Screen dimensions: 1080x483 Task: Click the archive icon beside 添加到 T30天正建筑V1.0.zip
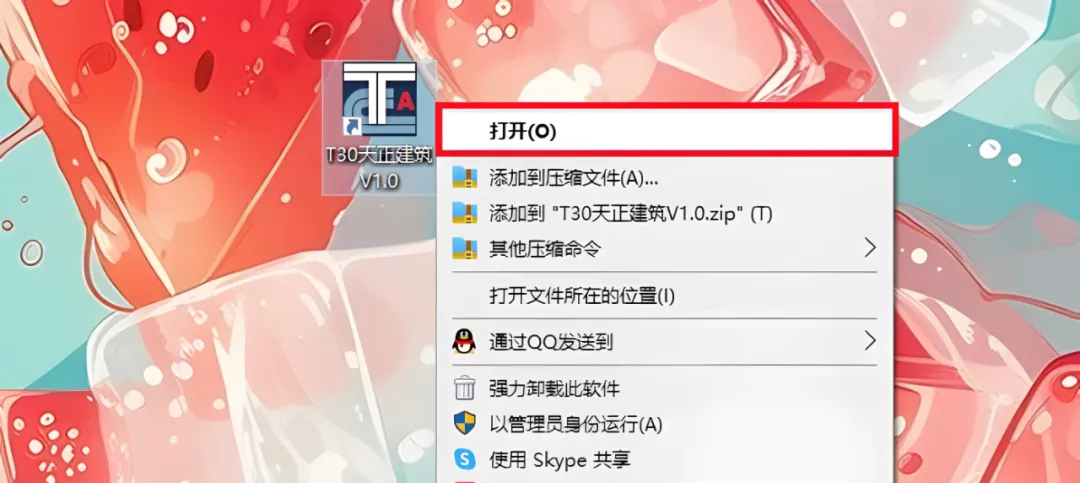point(464,213)
